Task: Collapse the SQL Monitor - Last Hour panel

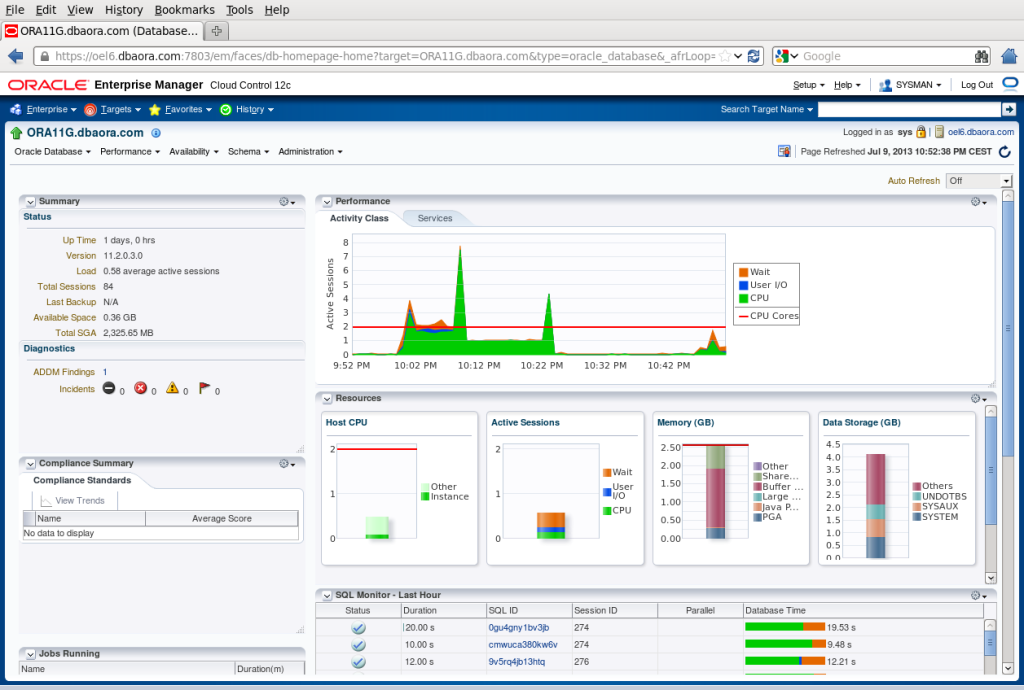Action: pyautogui.click(x=327, y=595)
